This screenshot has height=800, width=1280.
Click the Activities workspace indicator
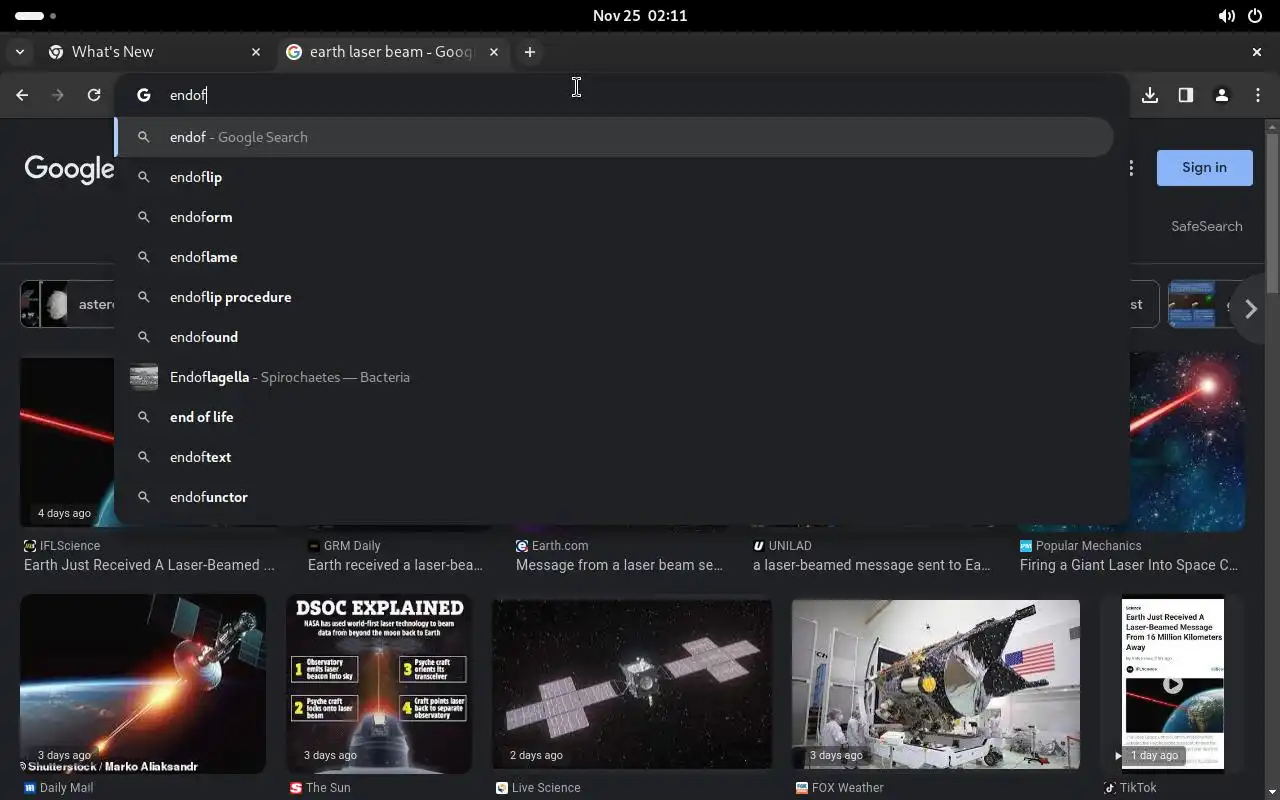click(x=36, y=16)
